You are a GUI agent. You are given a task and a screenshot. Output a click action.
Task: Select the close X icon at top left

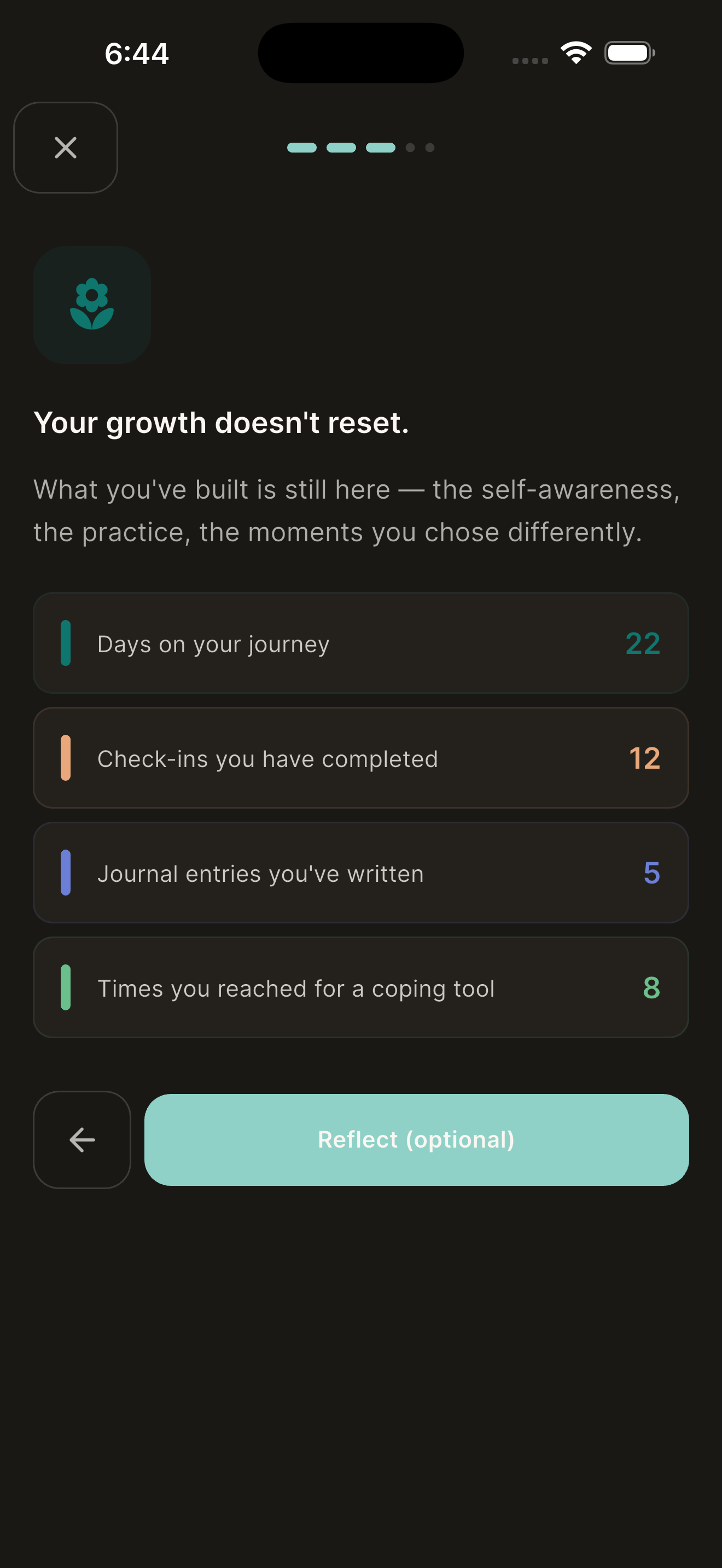(65, 148)
